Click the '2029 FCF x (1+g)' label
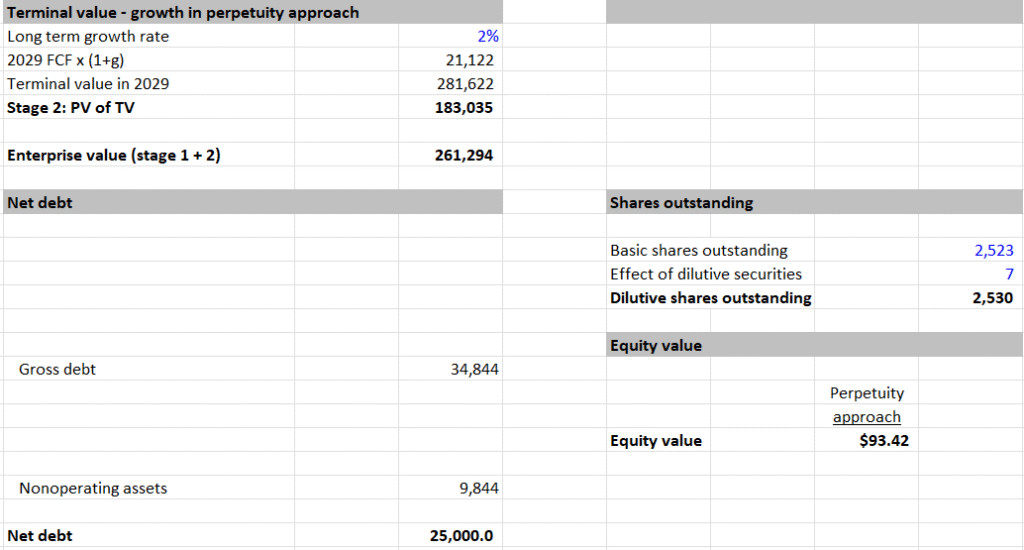1024x550 pixels. click(x=65, y=60)
